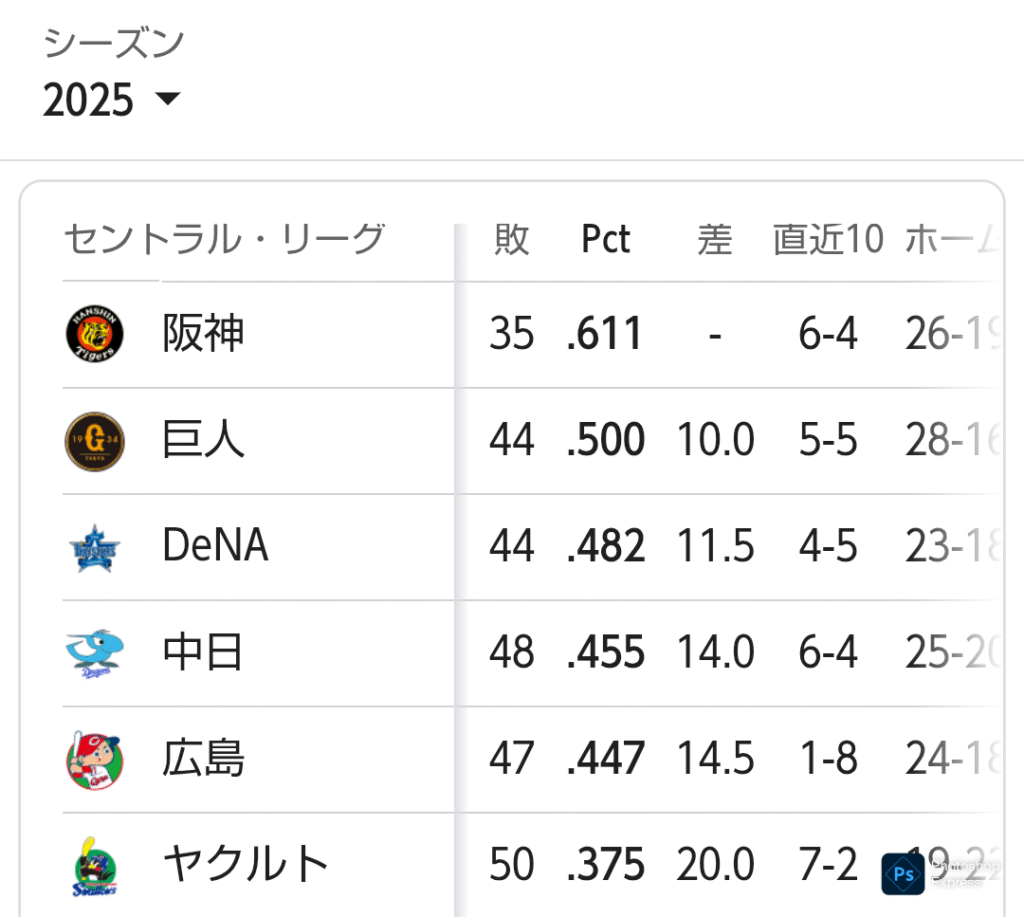
Task: Click the Hanshin Tigers logo icon
Action: coord(95,334)
